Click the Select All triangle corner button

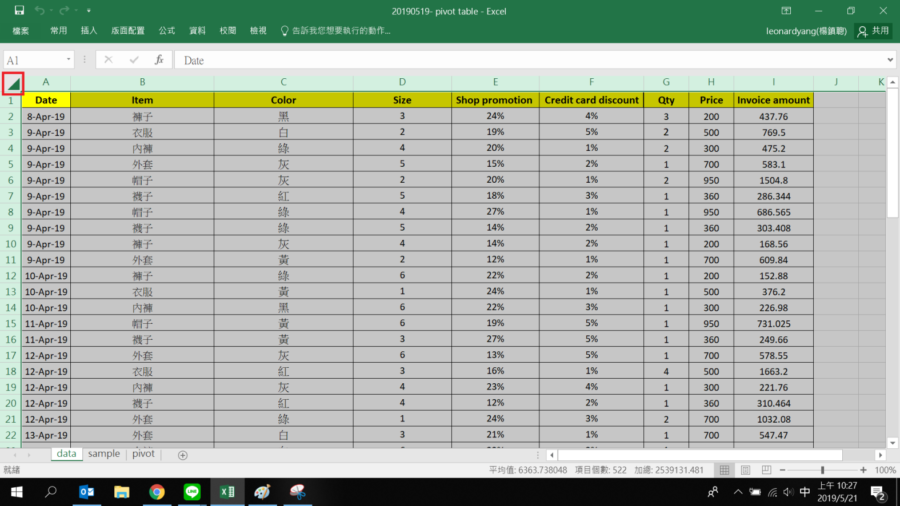point(12,84)
